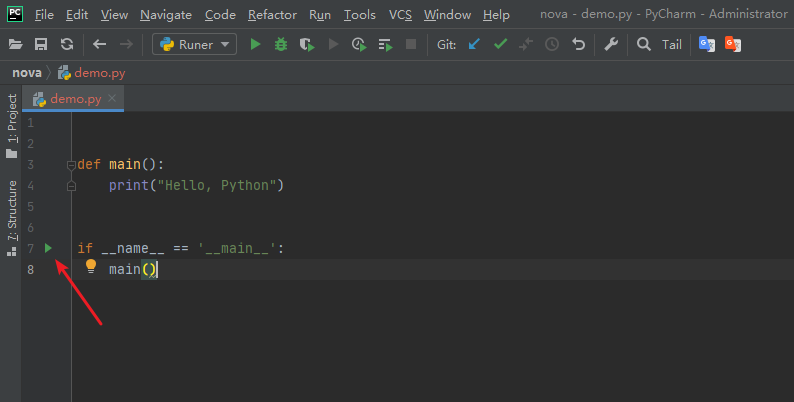Commit changes using the green checkmark

click(501, 45)
